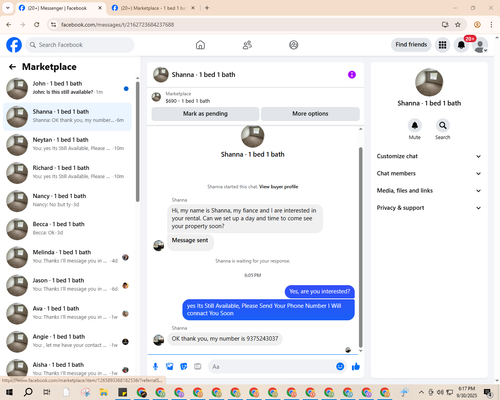Click the Find friends button
Screen dimensions: 500x400
pyautogui.click(x=411, y=45)
